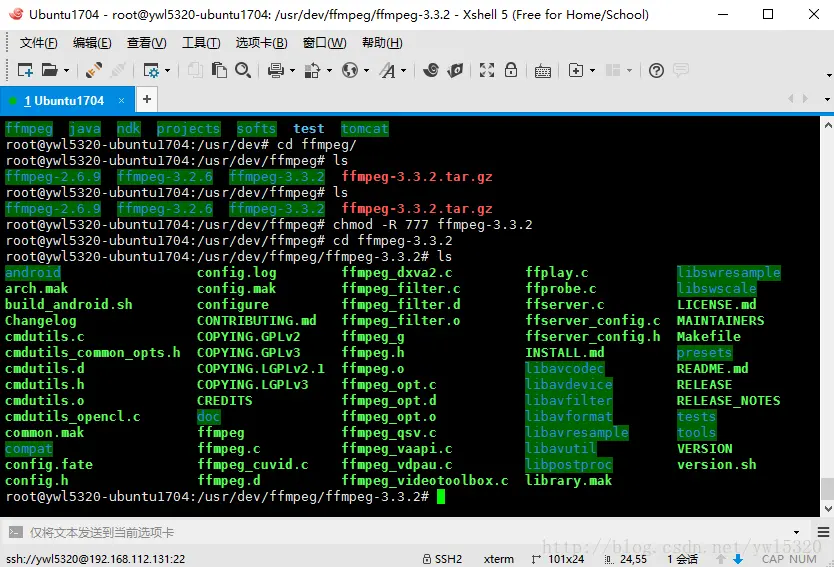The image size is (834, 567).
Task: Click the libavcodec directory name
Action: pyautogui.click(x=565, y=369)
